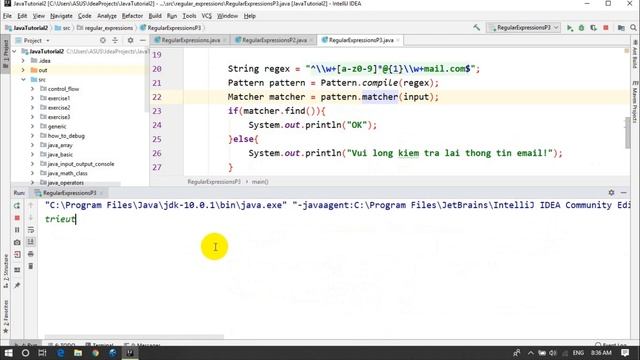Viewport: 640px width, 360px height.
Task: Collapse all in Project panel
Action: tap(115, 40)
